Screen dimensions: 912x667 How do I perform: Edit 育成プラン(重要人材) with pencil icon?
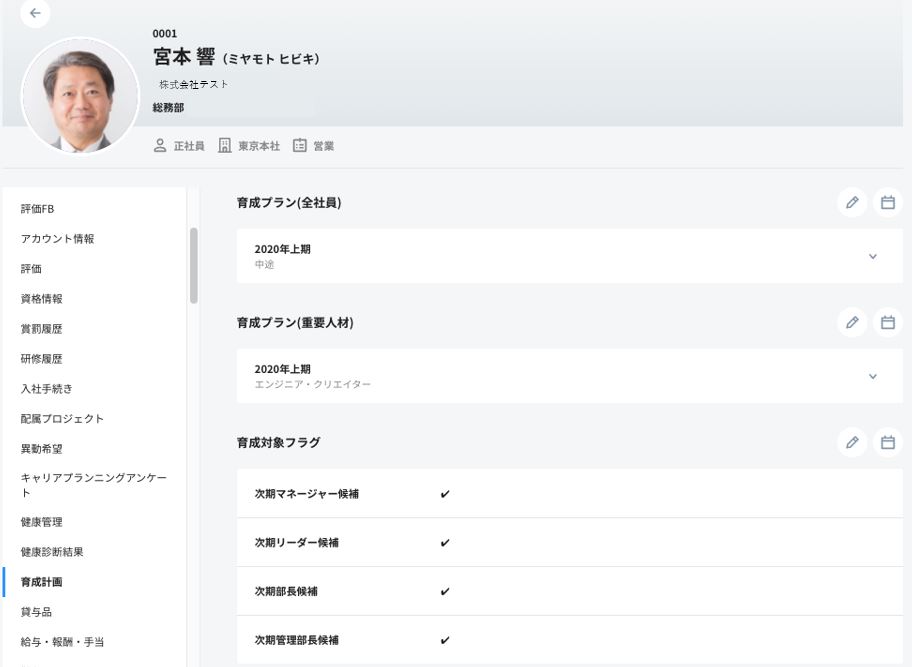pos(852,323)
